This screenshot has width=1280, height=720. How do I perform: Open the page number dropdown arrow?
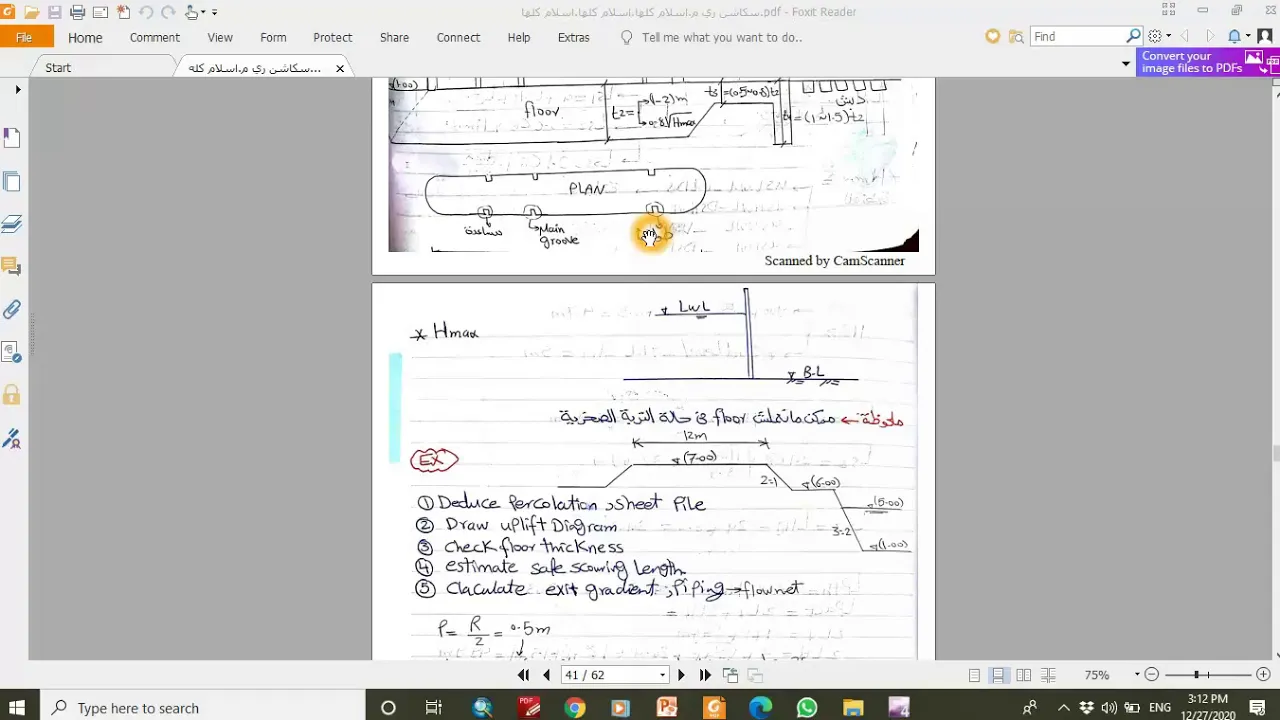662,676
